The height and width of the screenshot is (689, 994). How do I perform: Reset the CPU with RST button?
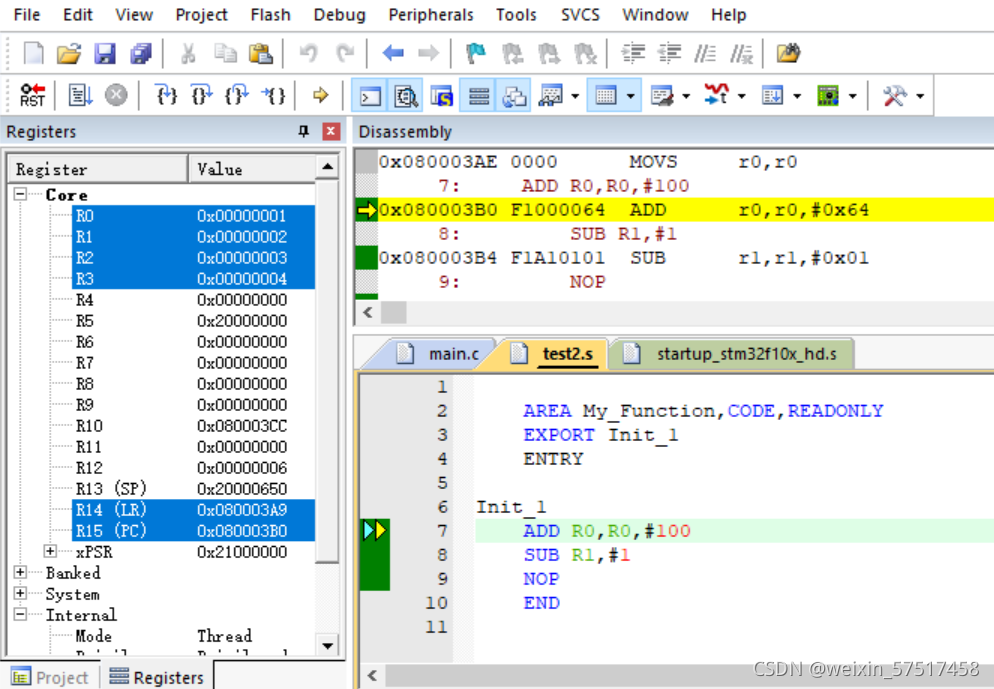pos(32,96)
